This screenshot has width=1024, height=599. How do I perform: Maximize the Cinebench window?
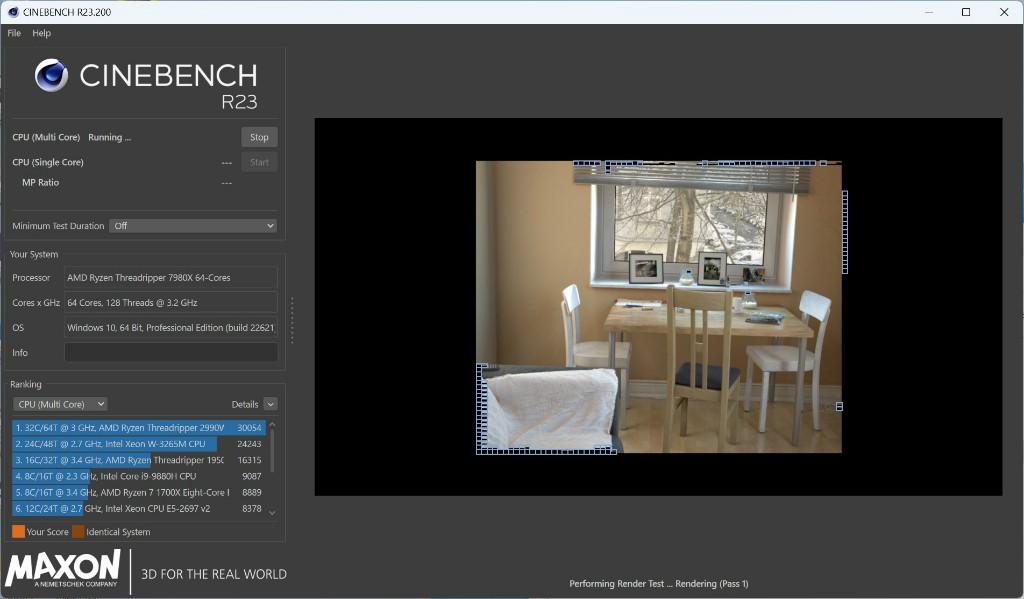pyautogui.click(x=966, y=12)
